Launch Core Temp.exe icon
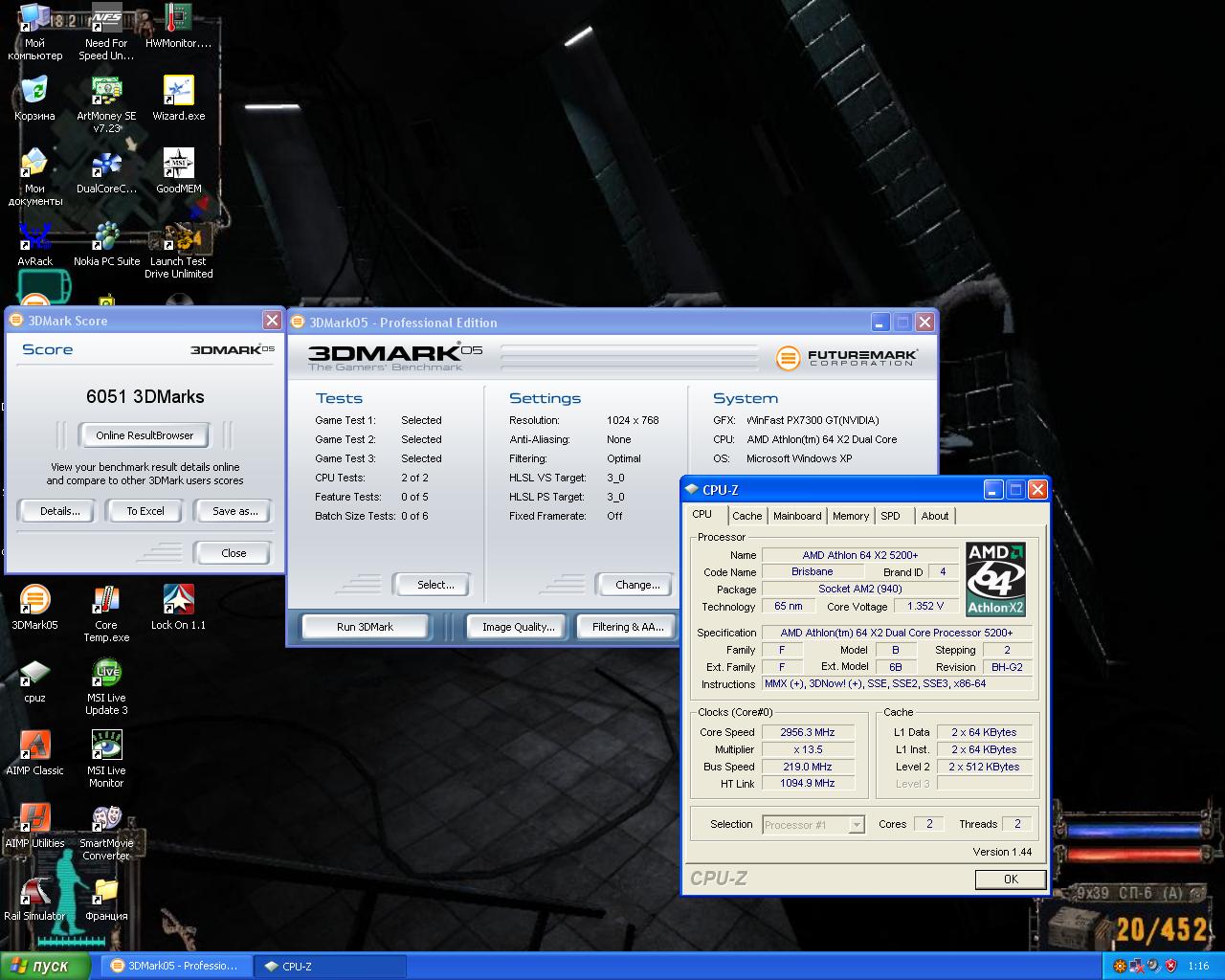1225x980 pixels. click(x=106, y=613)
